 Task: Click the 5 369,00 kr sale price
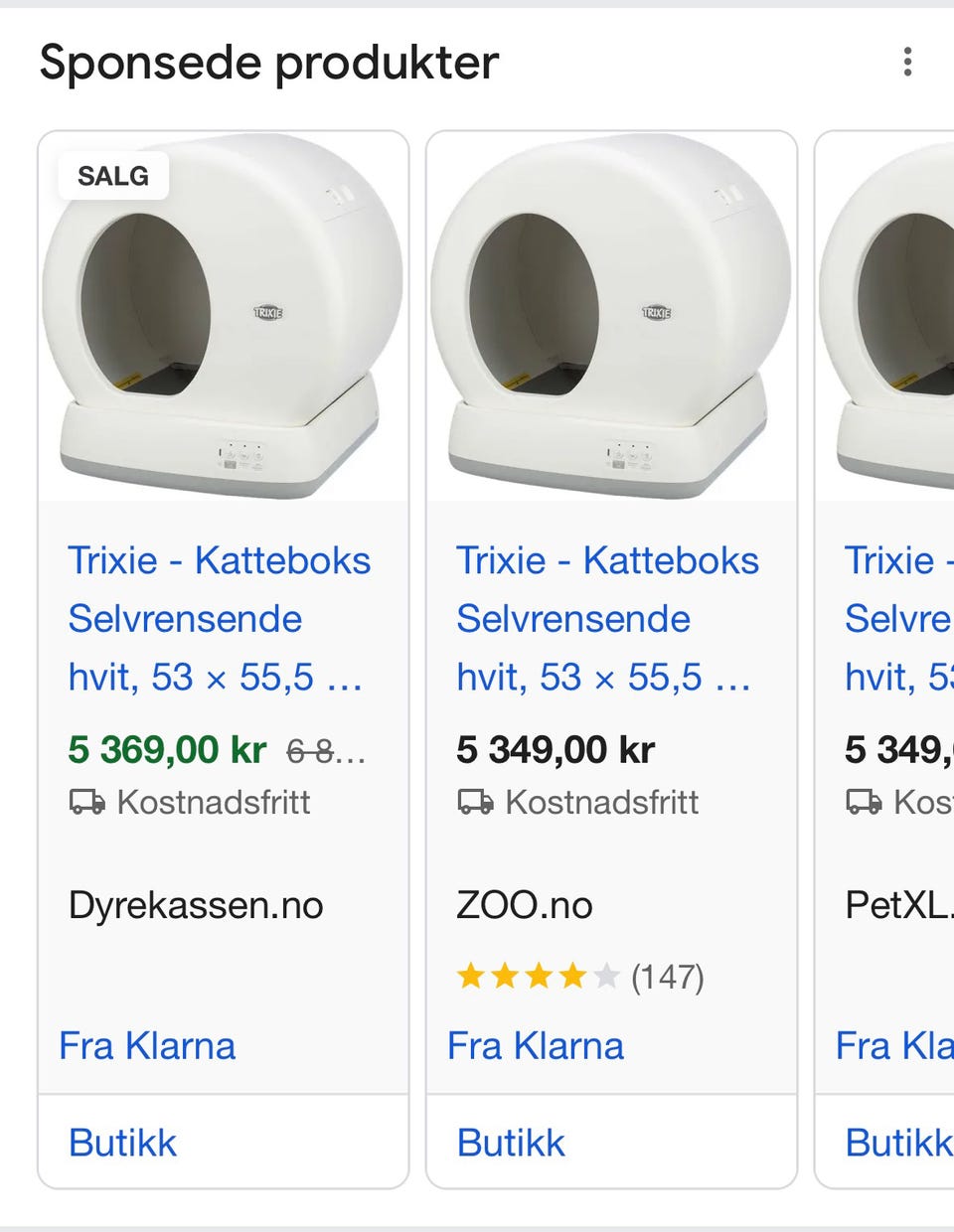(x=167, y=749)
